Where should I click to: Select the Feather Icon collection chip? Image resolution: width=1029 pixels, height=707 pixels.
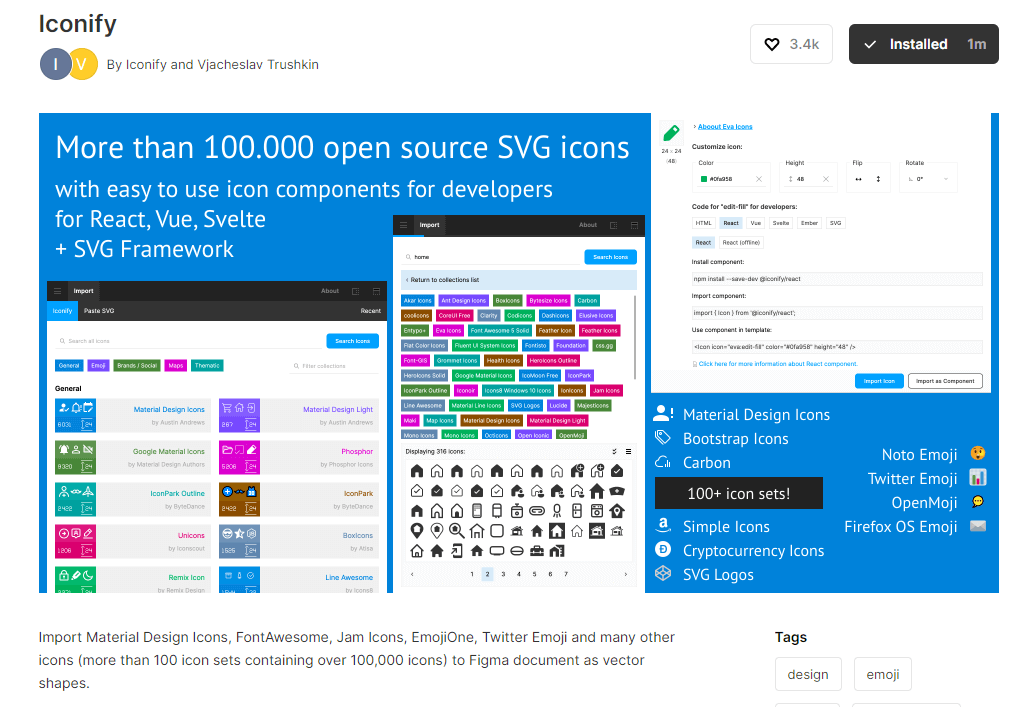click(555, 330)
